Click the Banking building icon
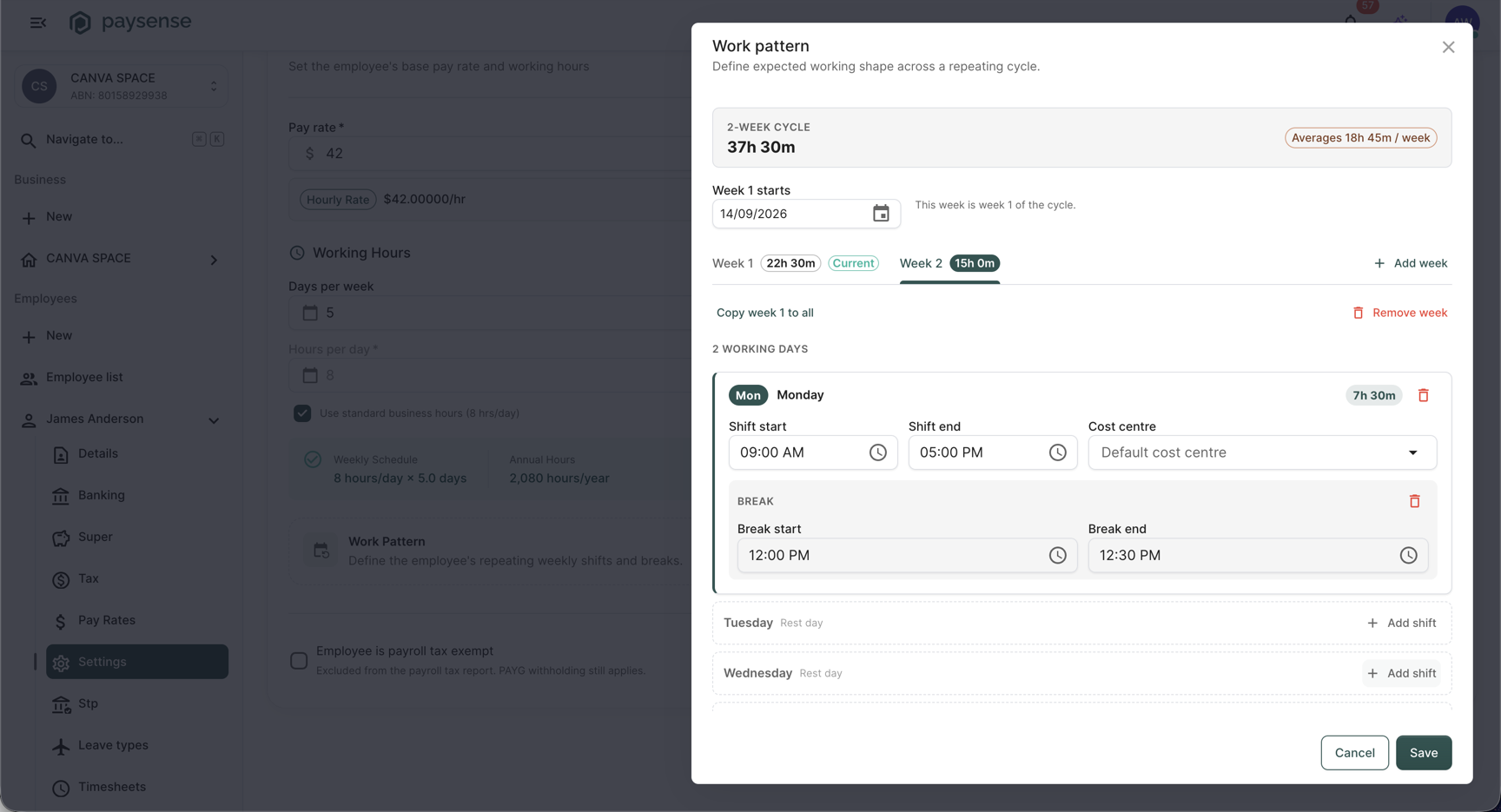The height and width of the screenshot is (812, 1501). 61,496
